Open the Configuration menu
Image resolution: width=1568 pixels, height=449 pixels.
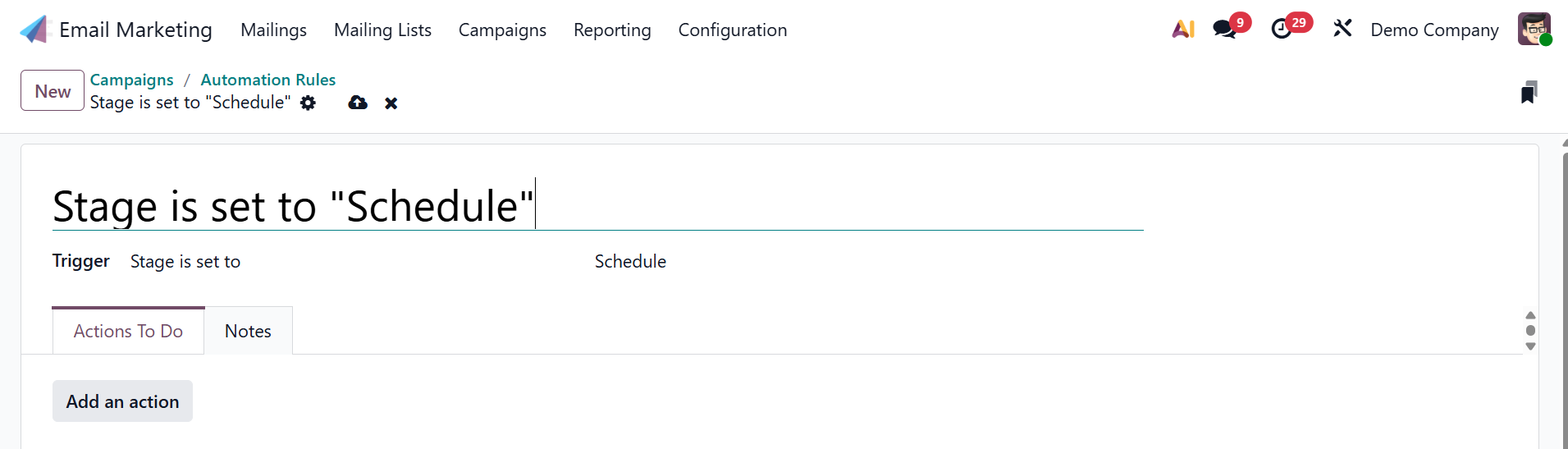coord(732,30)
